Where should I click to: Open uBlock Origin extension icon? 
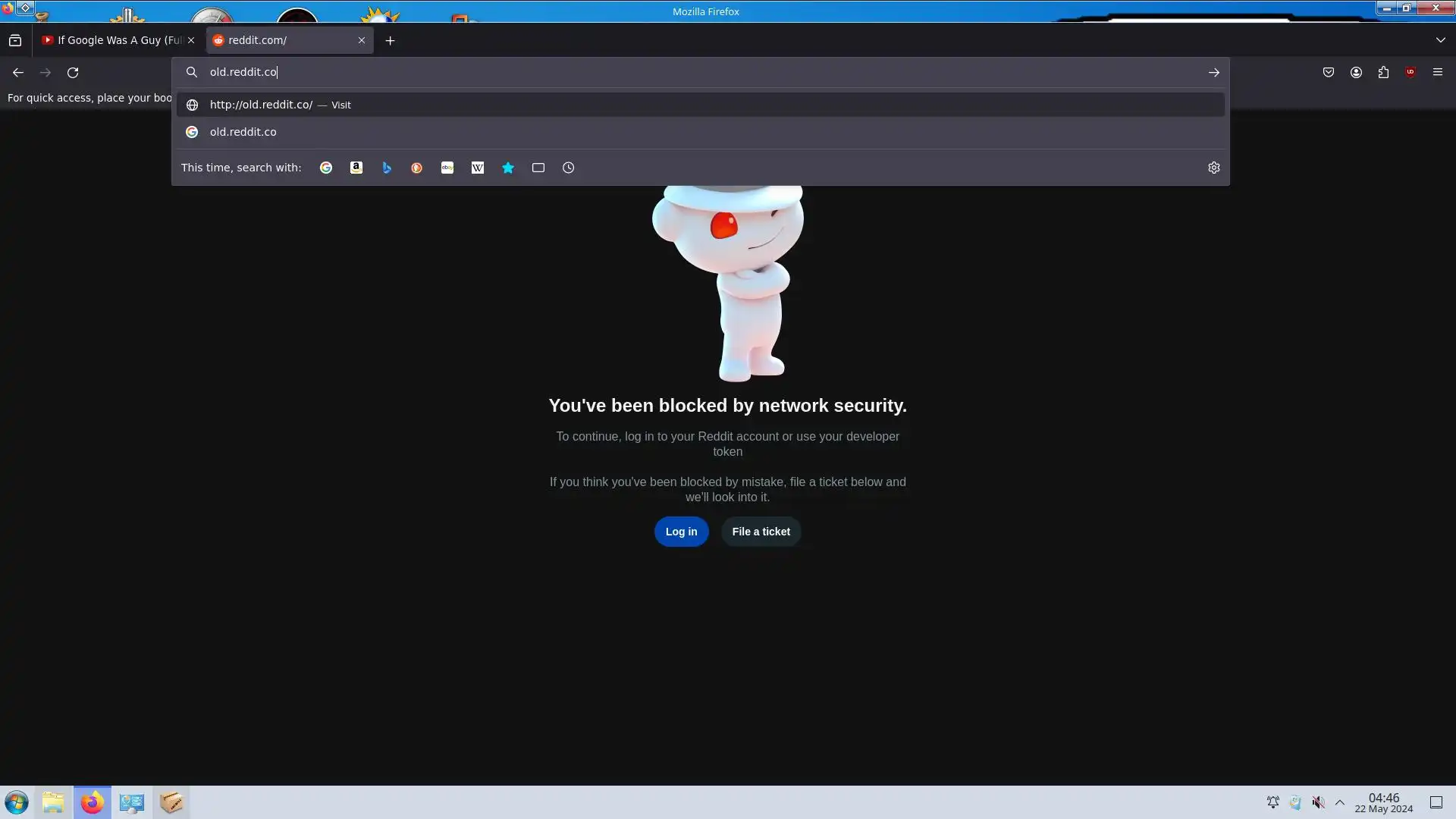[x=1410, y=72]
